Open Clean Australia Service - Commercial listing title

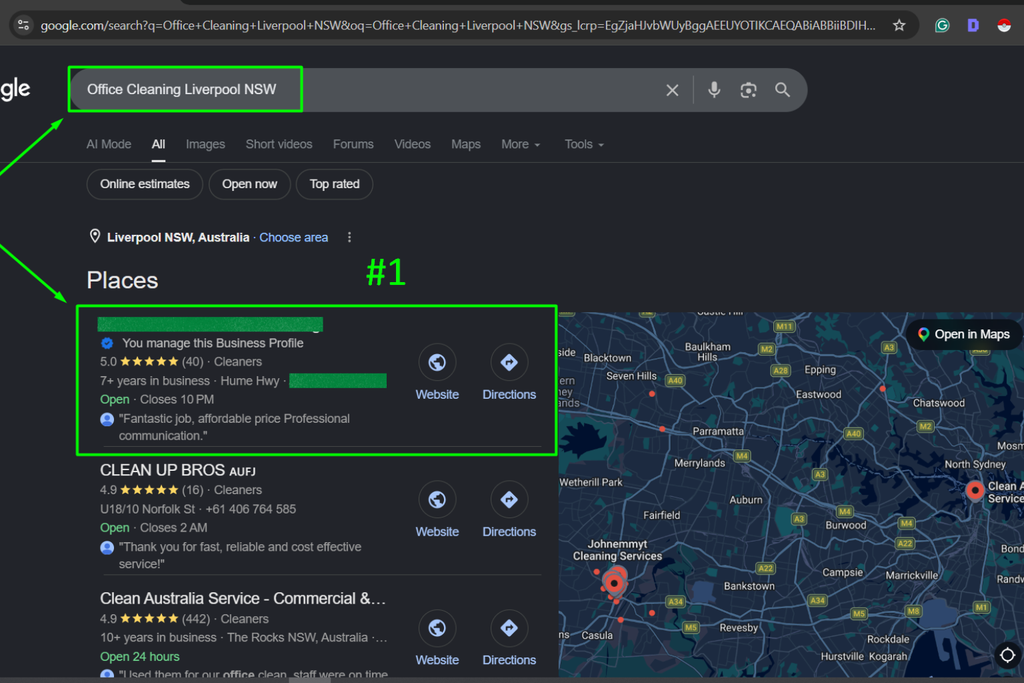[x=243, y=599]
